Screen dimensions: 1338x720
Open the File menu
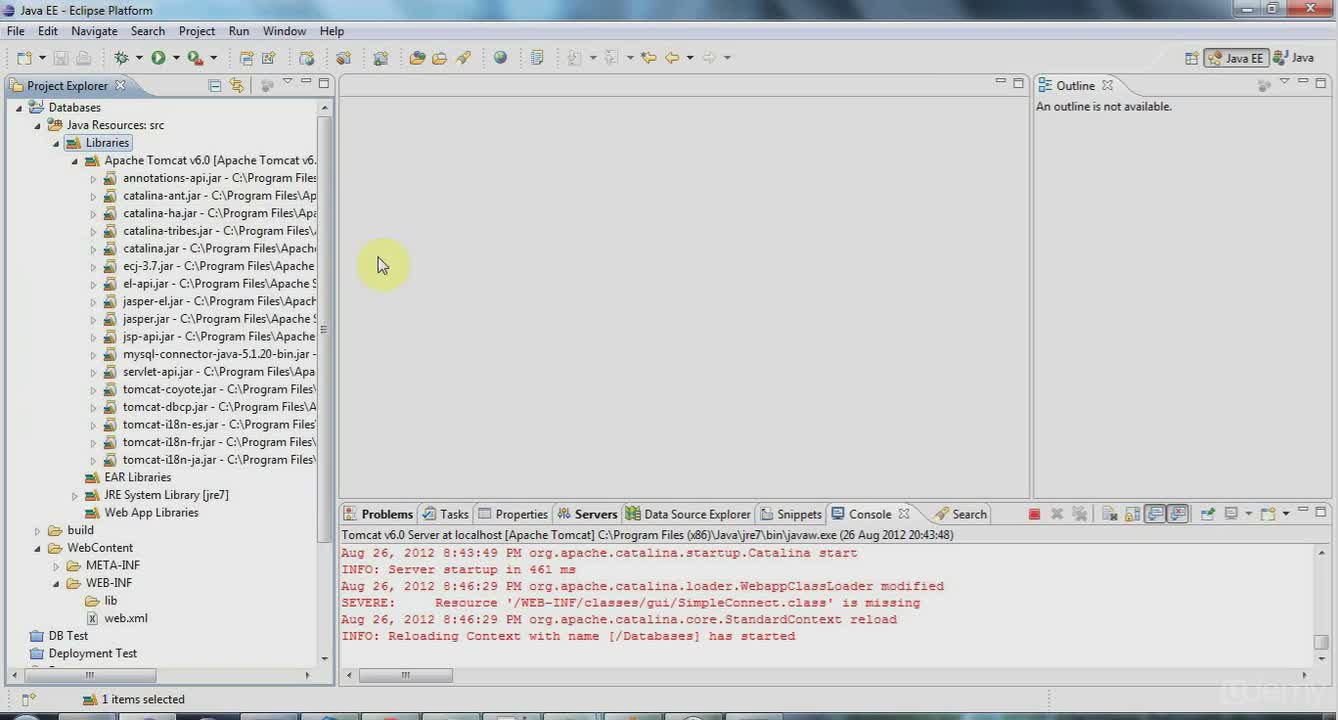point(16,31)
